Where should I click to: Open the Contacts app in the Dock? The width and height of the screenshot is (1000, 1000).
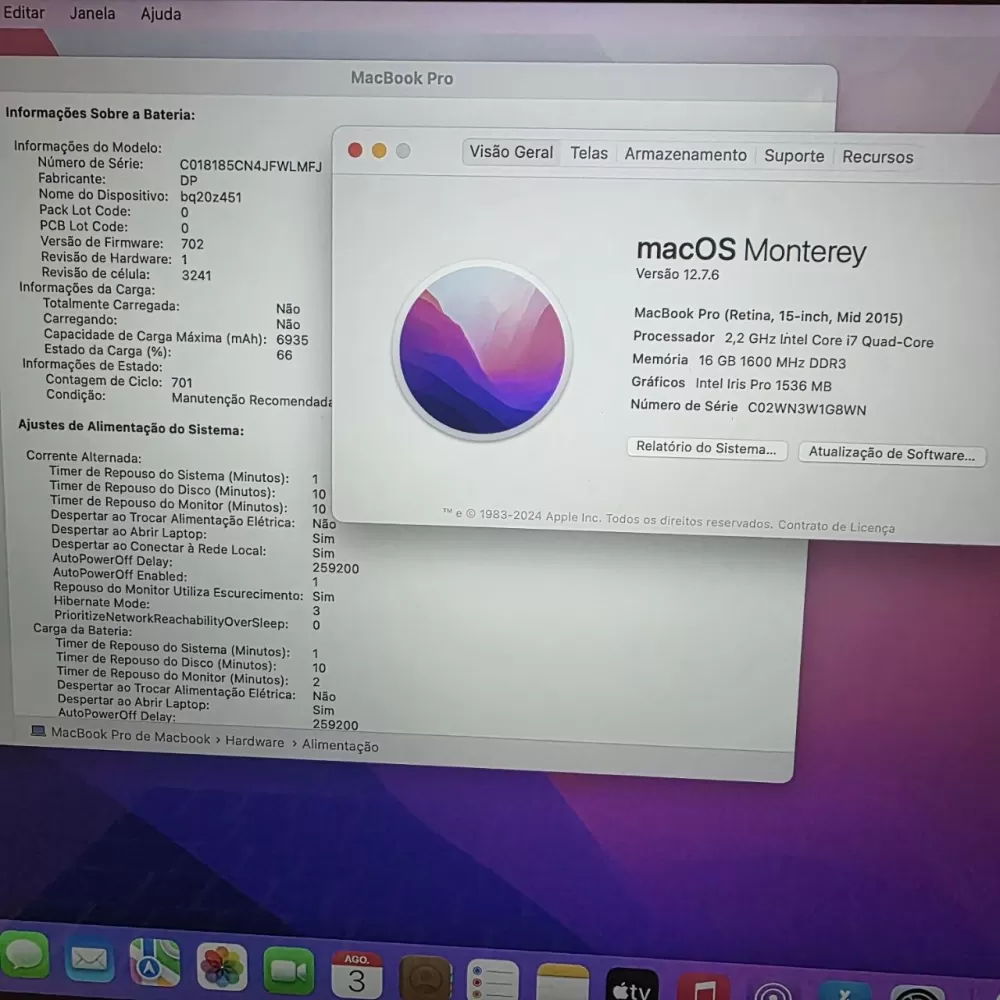click(x=425, y=978)
